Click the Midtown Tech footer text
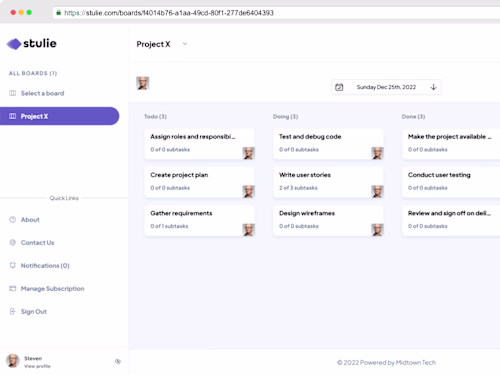 [x=416, y=363]
